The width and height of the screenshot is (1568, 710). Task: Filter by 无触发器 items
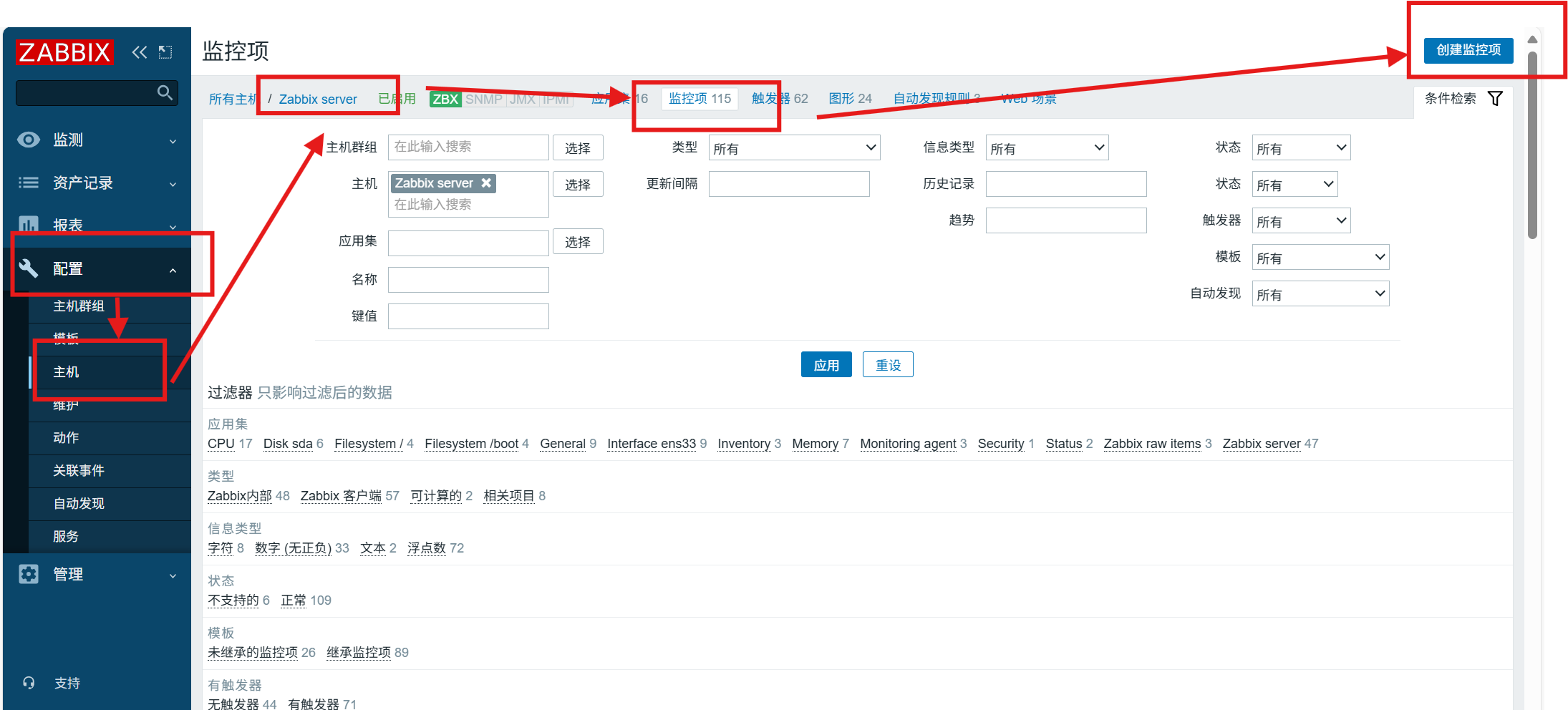tap(233, 704)
